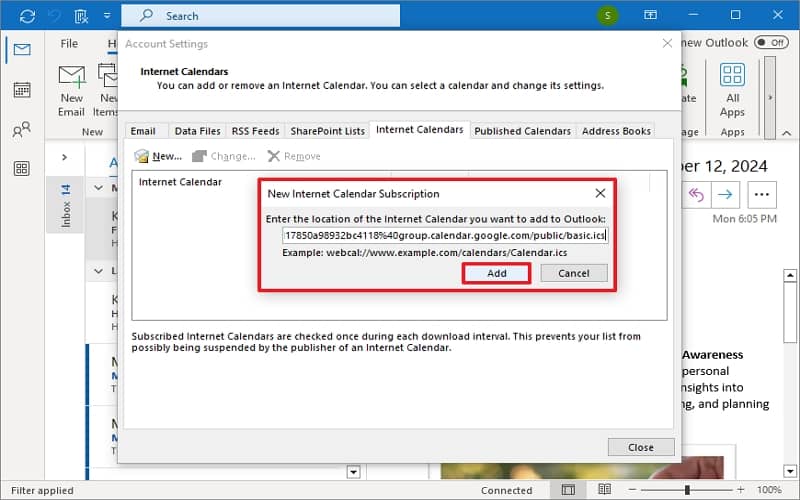Open the File menu tab

[x=69, y=44]
